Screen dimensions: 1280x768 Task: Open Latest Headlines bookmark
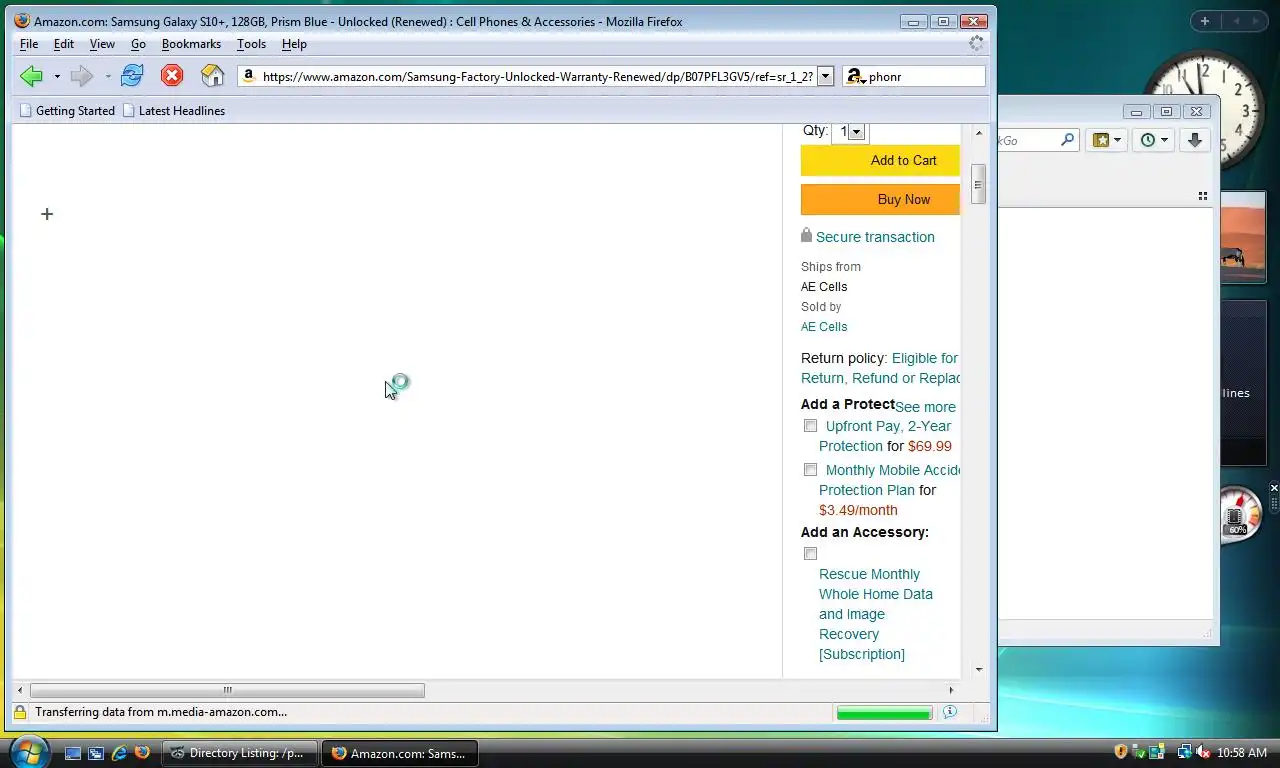pyautogui.click(x=174, y=111)
